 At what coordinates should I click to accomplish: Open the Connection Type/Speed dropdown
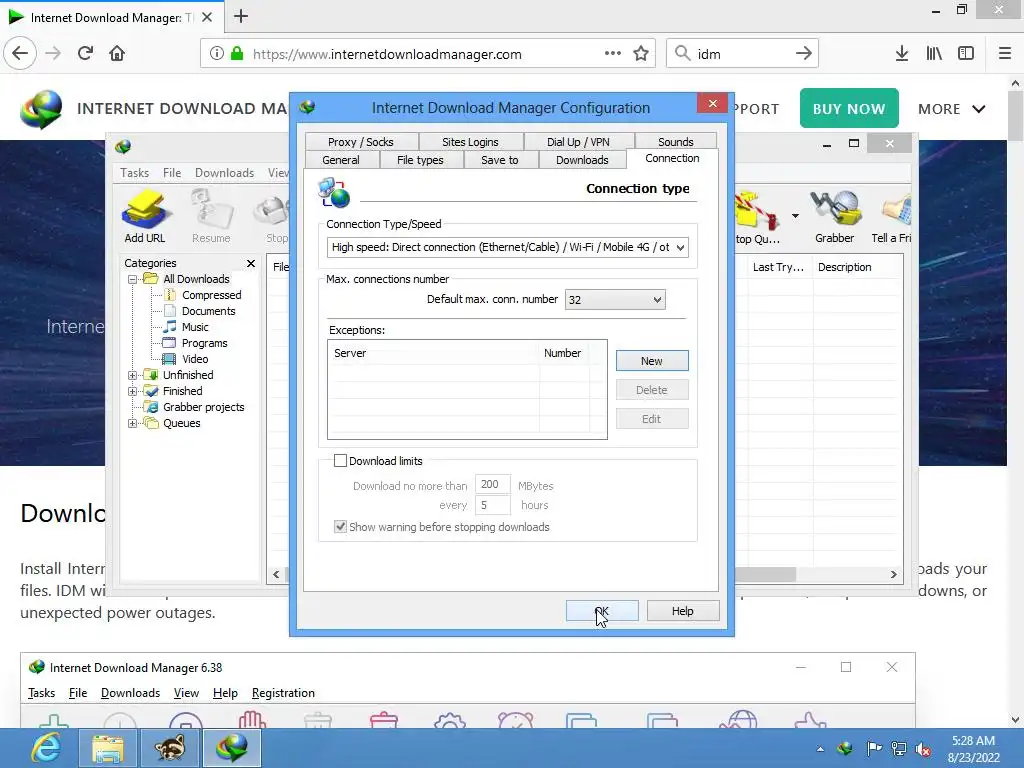coord(507,248)
